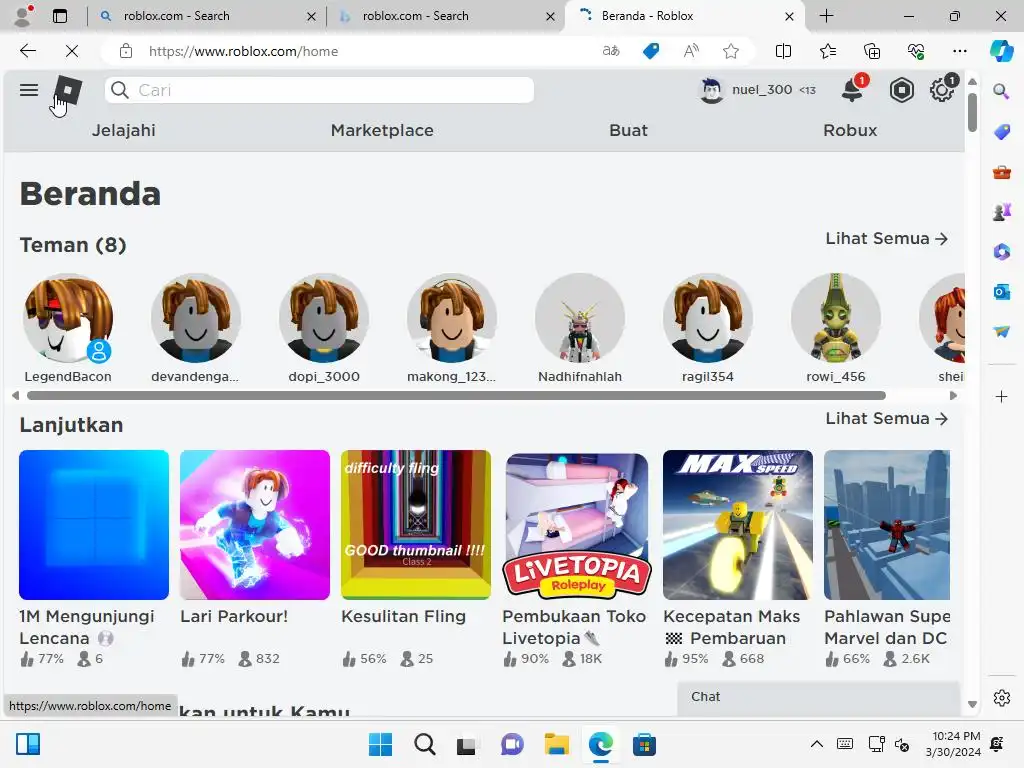1024x768 pixels.
Task: Launch Copilot from Edge sidebar
Action: point(1001,51)
